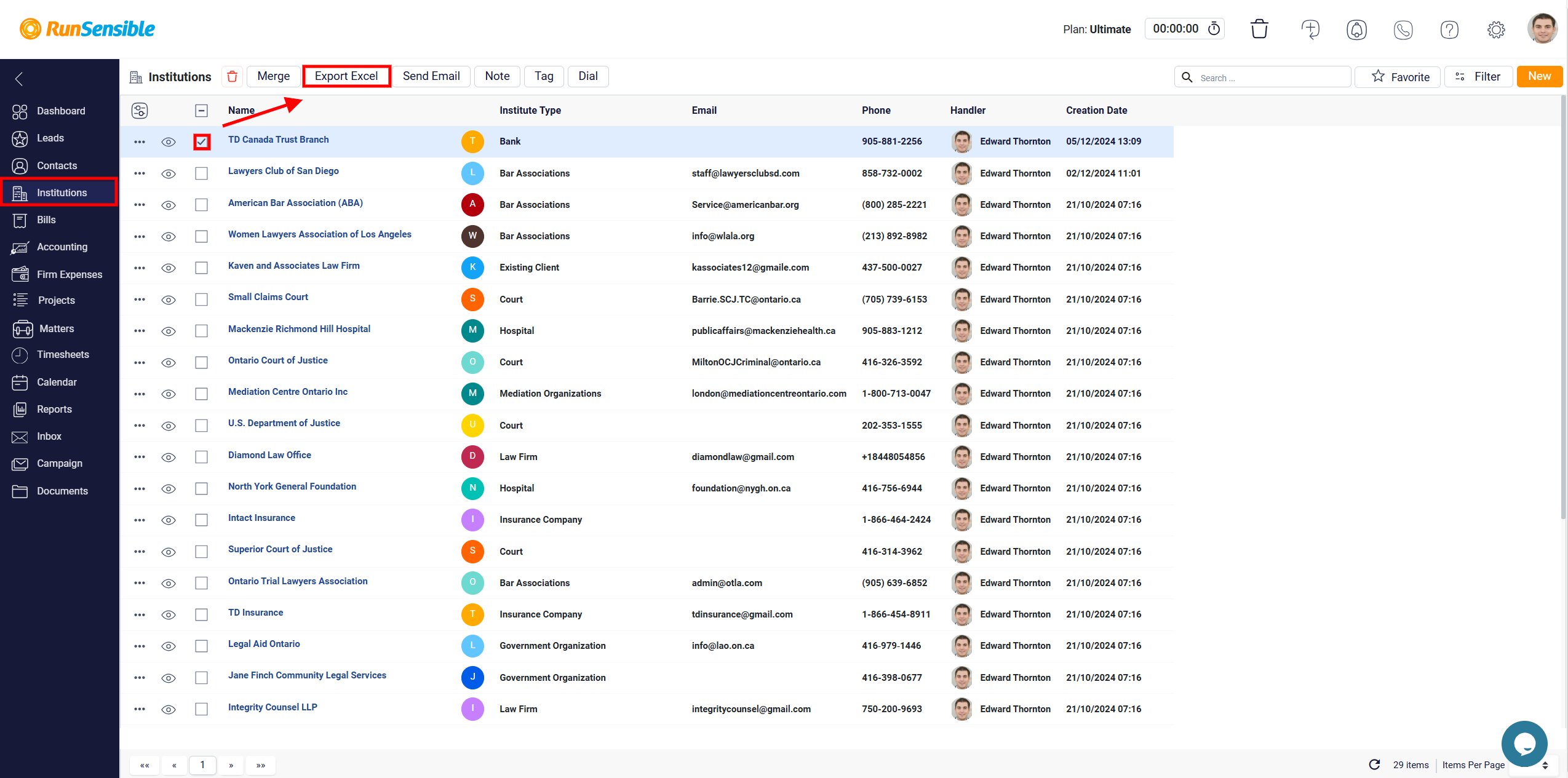1568x778 pixels.
Task: Check the TD Insurance checkbox
Action: 202,614
